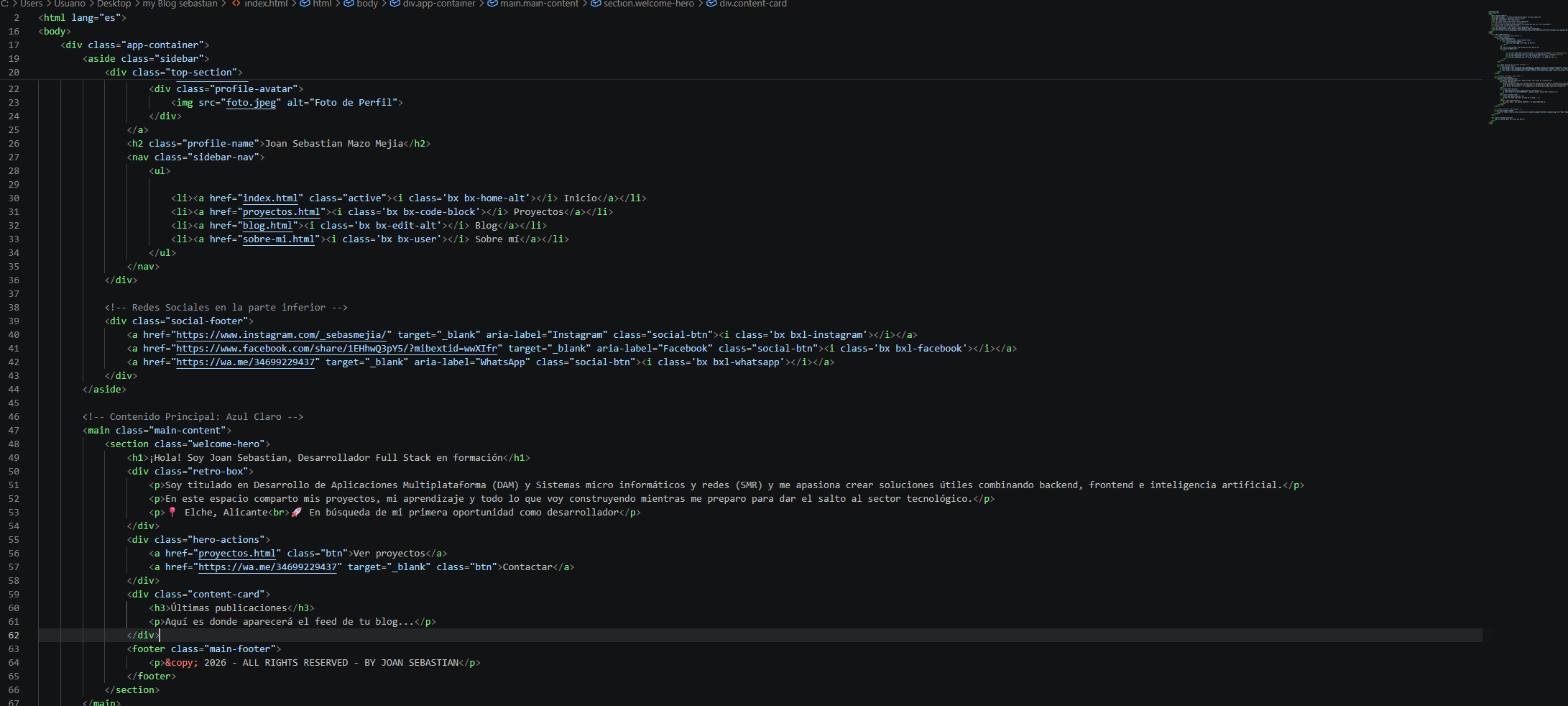The height and width of the screenshot is (706, 1568).
Task: Click the 'Redes Sociales en la parte inferior' comment
Action: [x=226, y=308]
